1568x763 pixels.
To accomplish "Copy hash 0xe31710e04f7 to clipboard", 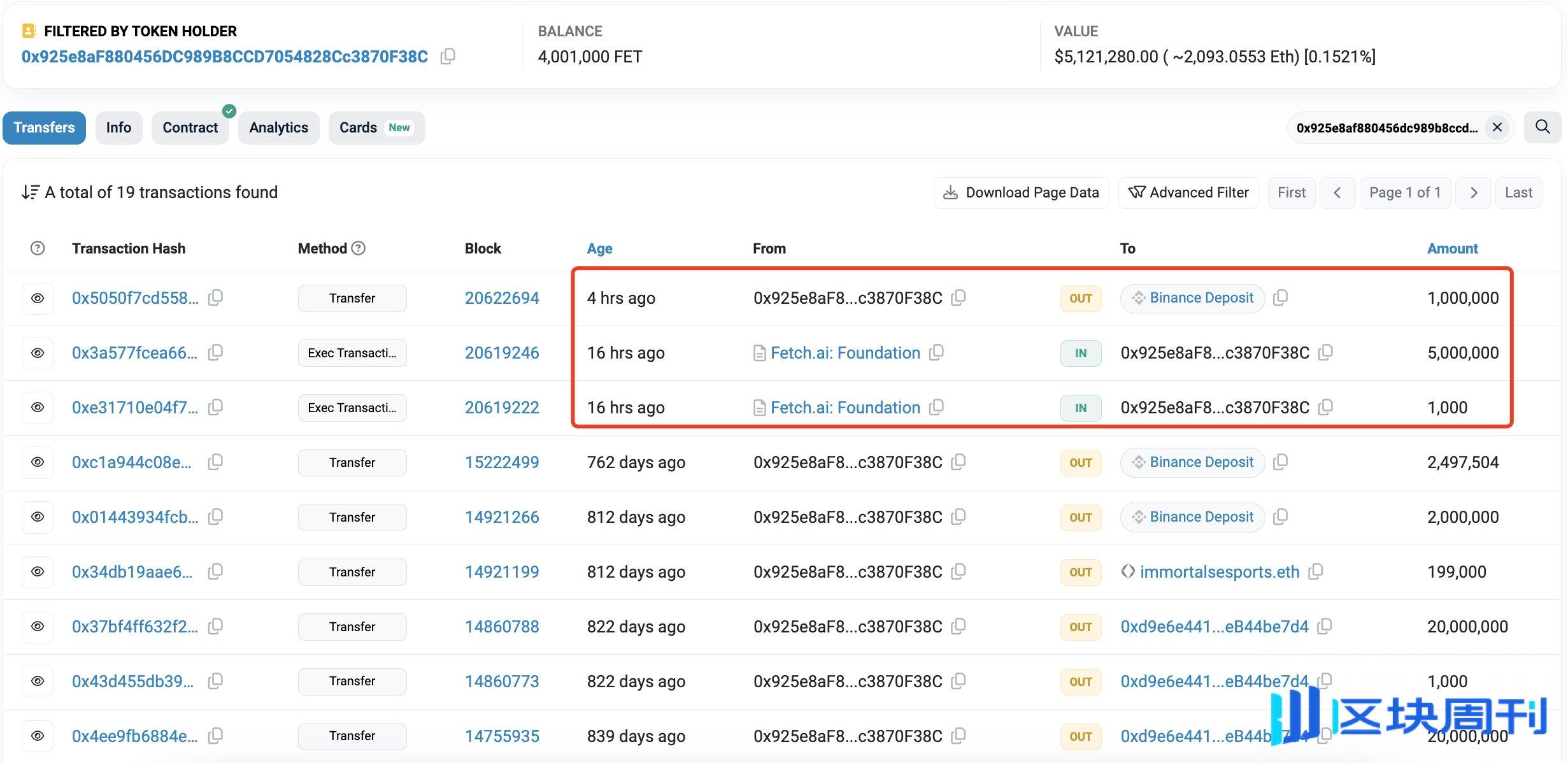I will coord(216,407).
